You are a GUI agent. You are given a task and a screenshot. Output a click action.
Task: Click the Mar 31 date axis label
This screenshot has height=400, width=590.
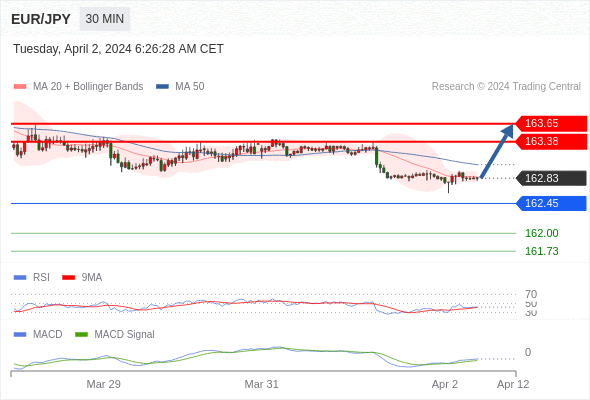coord(262,384)
